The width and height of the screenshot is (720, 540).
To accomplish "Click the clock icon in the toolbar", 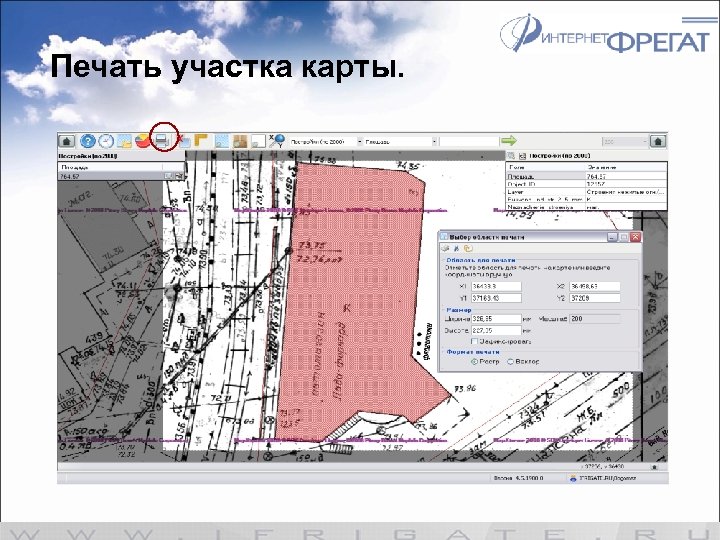I will (106, 141).
